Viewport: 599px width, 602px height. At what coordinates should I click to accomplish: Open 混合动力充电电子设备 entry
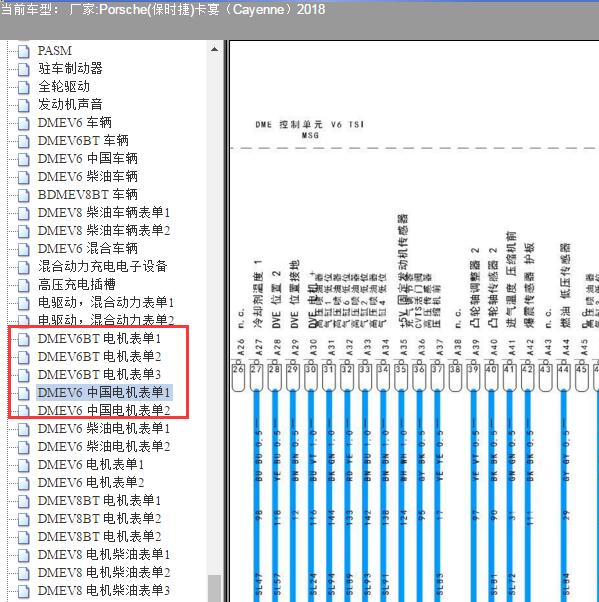tap(103, 266)
